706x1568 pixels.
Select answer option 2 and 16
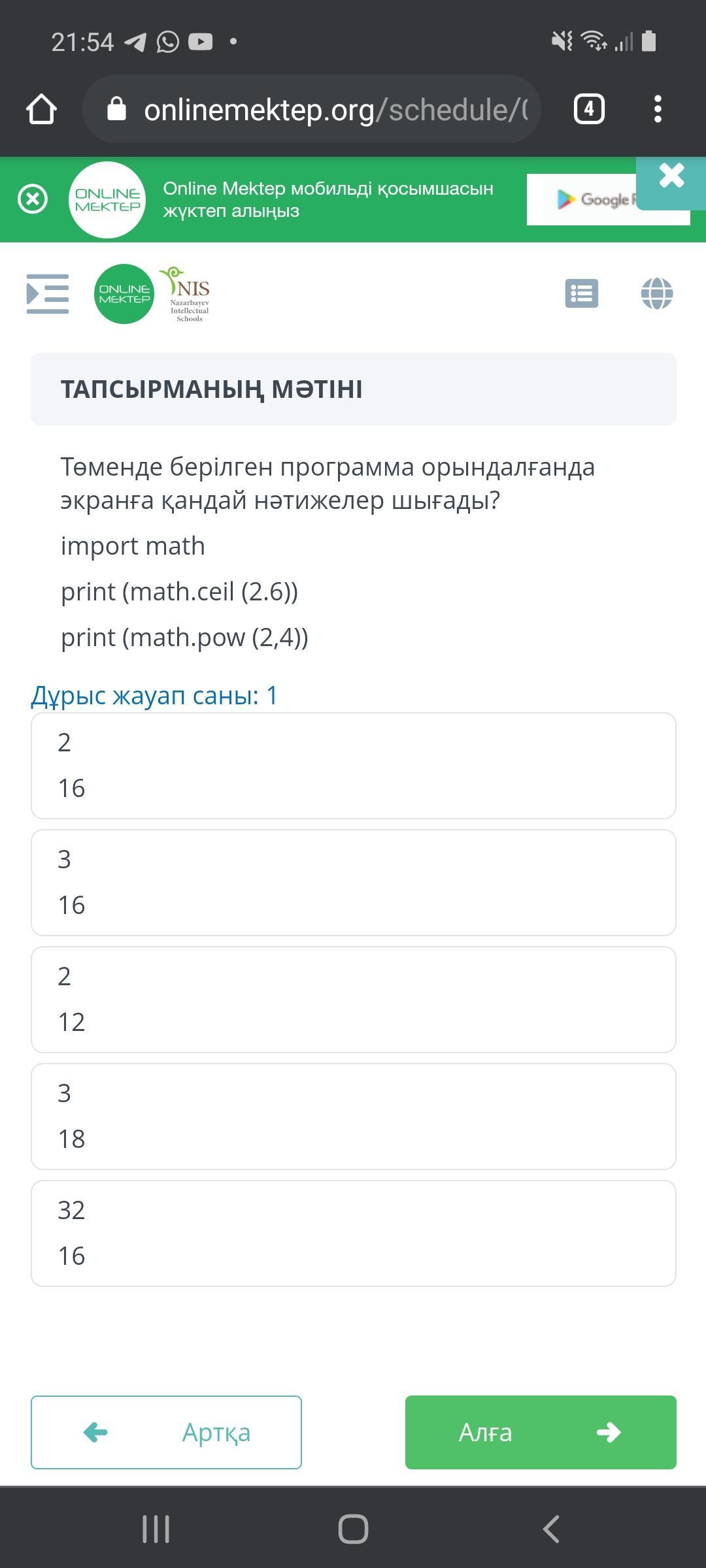click(x=353, y=766)
